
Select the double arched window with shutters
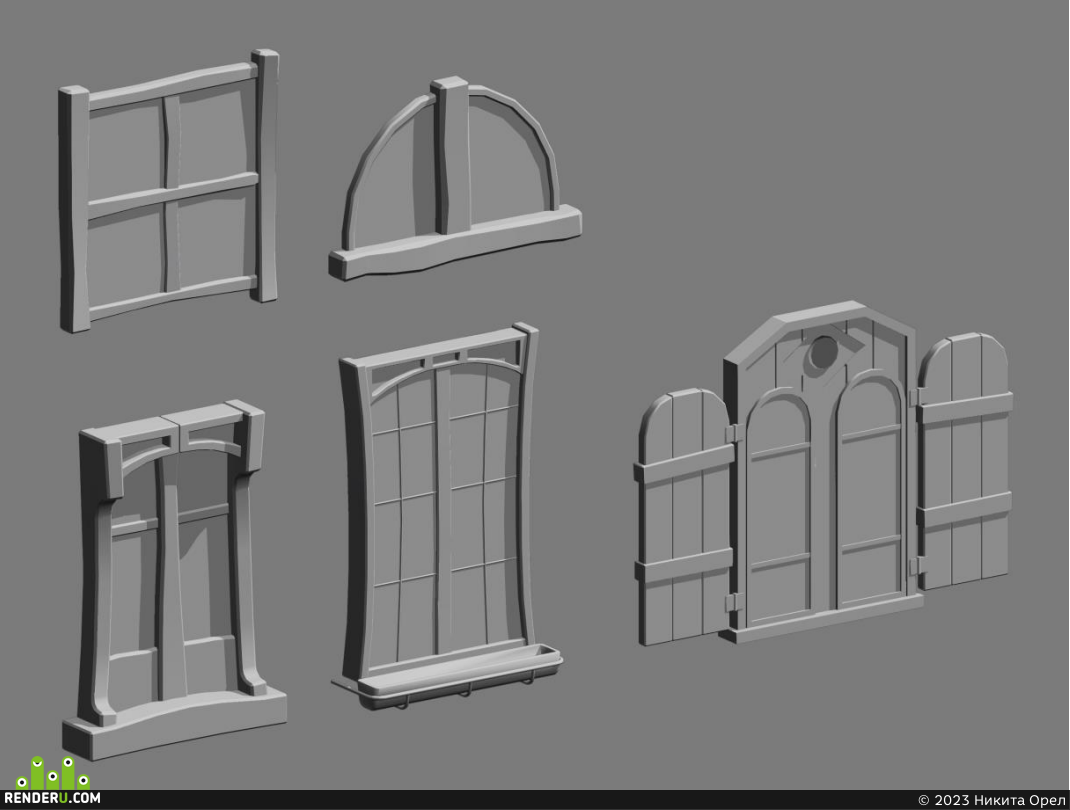(x=825, y=472)
